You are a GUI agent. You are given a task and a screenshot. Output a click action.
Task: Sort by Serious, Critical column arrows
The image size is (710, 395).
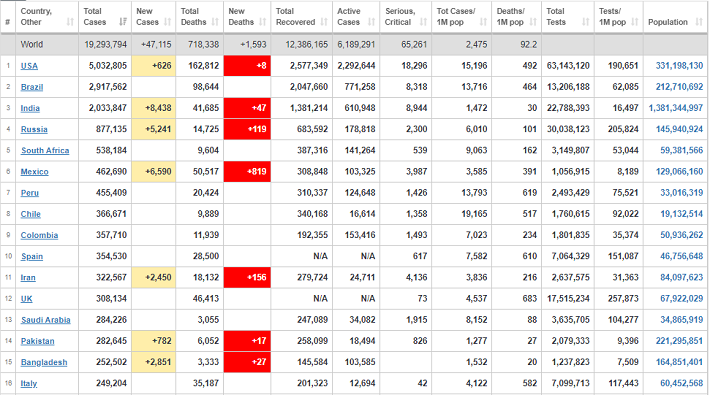click(x=423, y=22)
